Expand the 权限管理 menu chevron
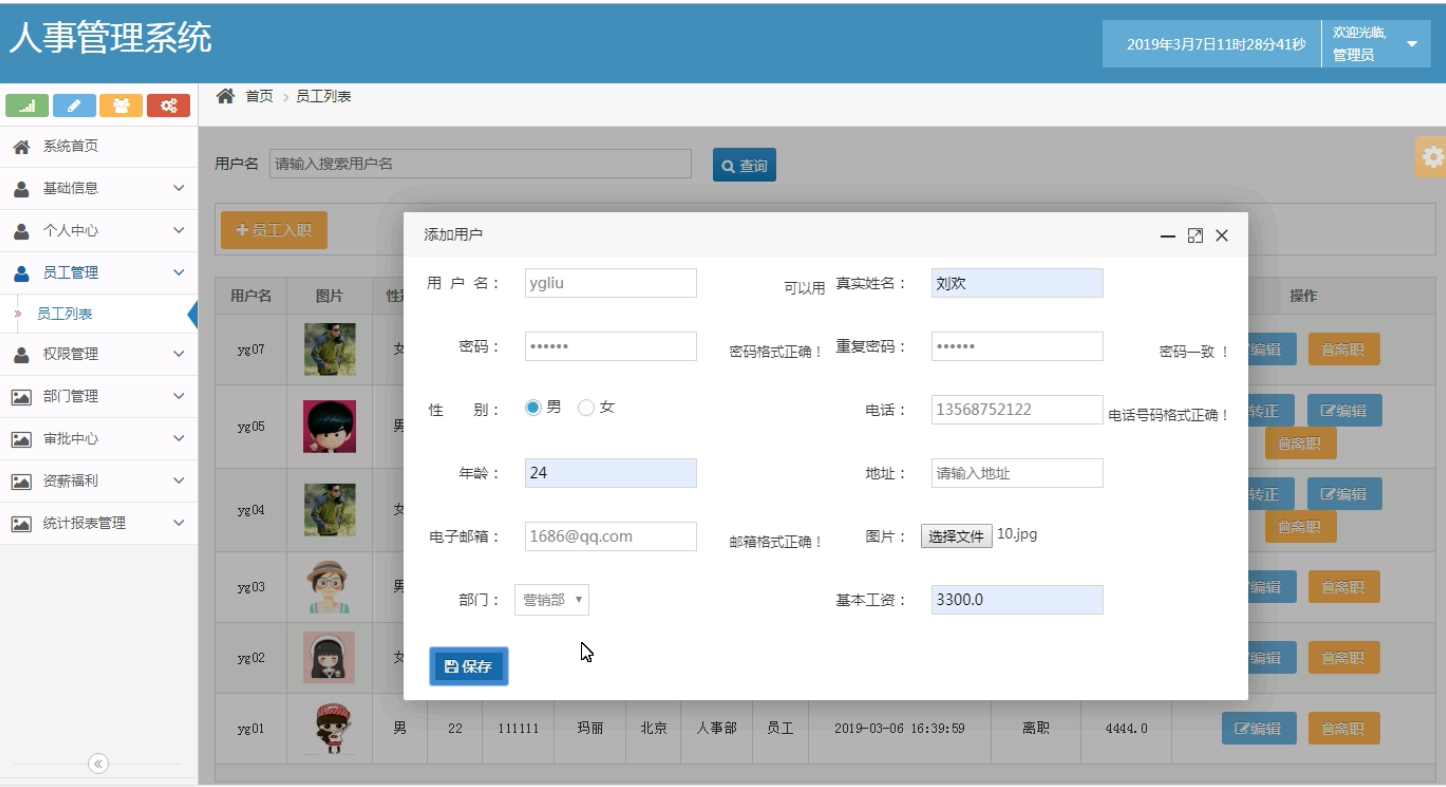The image size is (1446, 787). click(x=179, y=354)
